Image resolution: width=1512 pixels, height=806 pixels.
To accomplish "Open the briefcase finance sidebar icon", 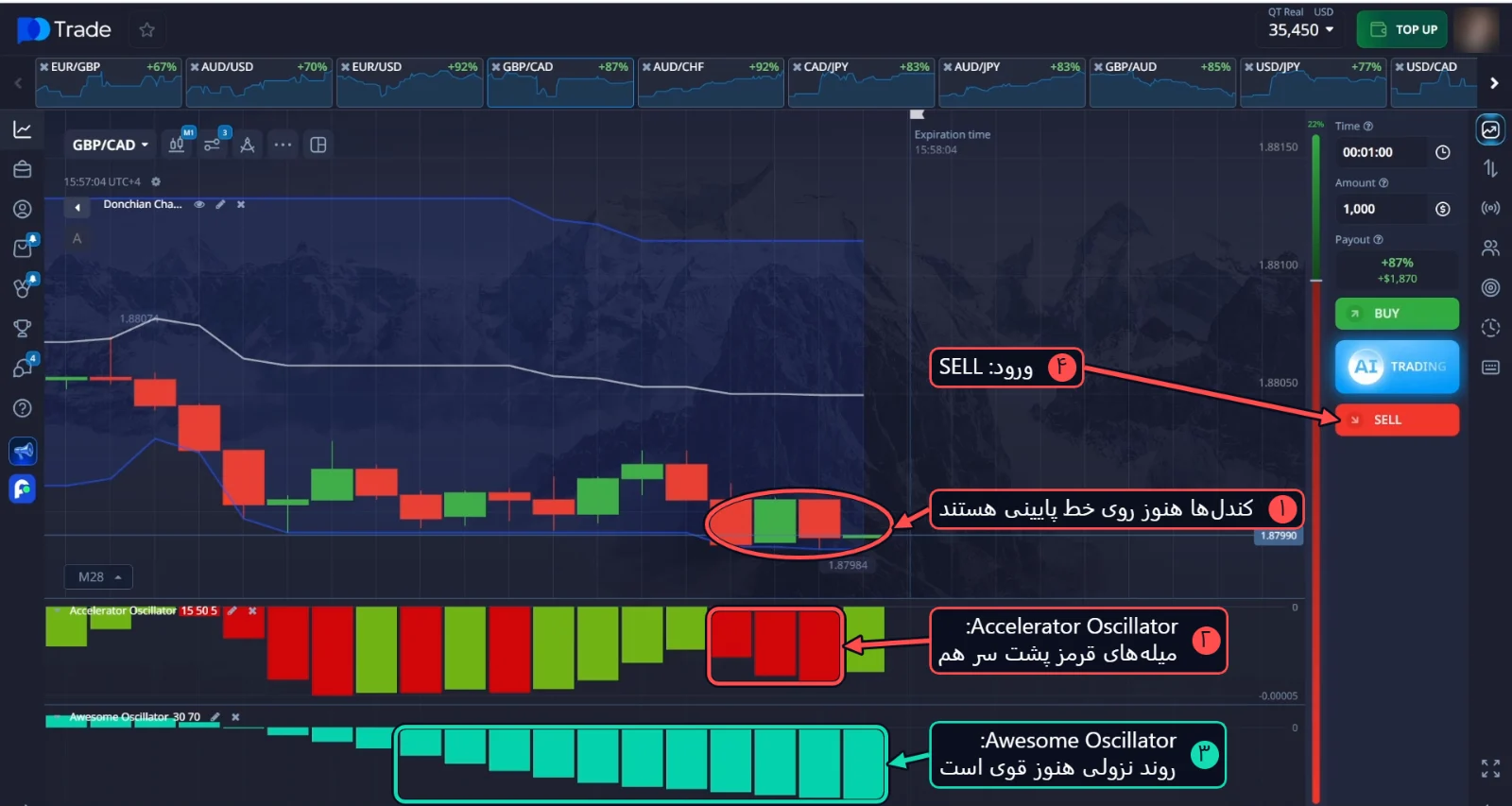I will click(x=23, y=169).
